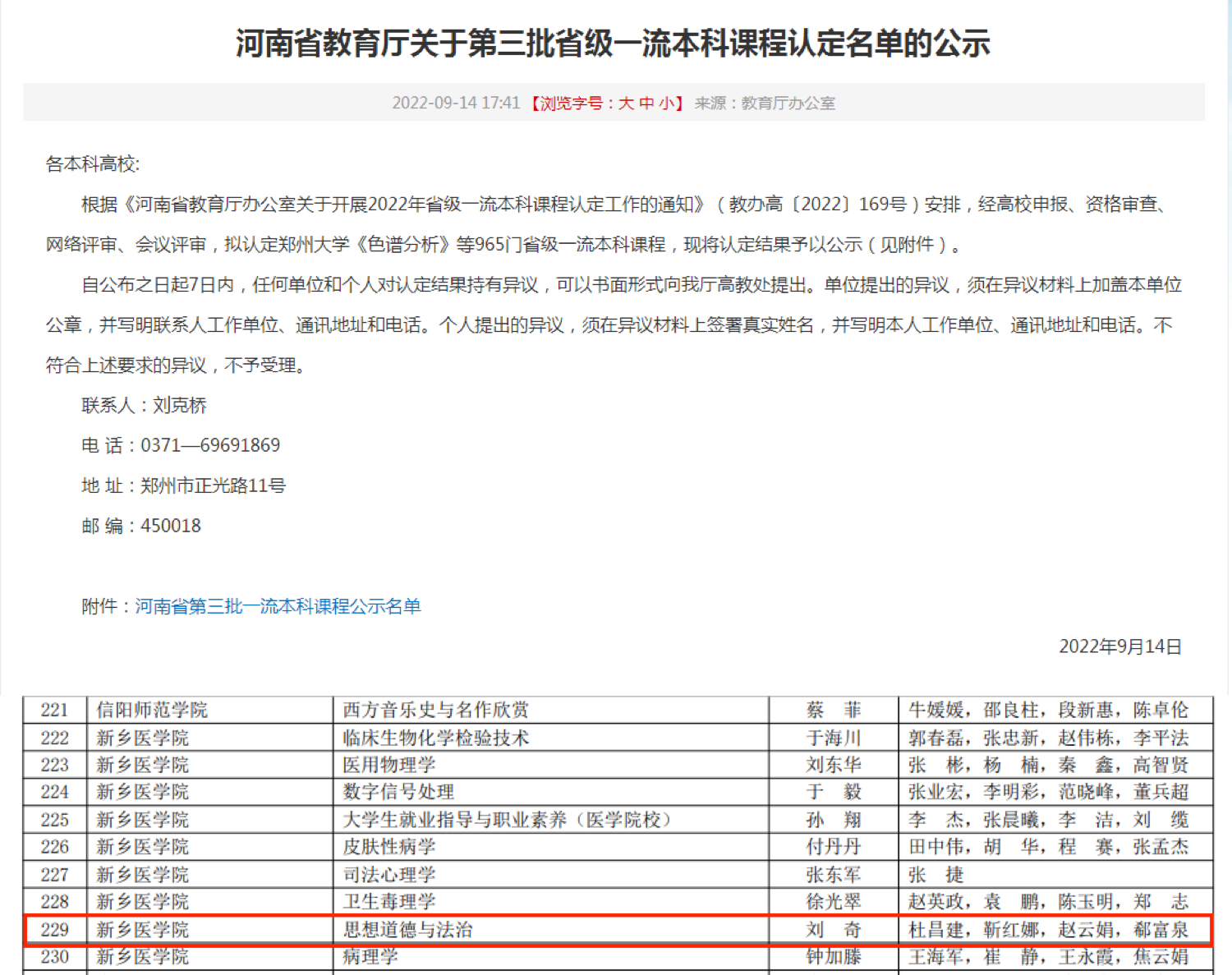Select the highlighted course 思想道德与法治
The image size is (1232, 975).
(x=407, y=930)
